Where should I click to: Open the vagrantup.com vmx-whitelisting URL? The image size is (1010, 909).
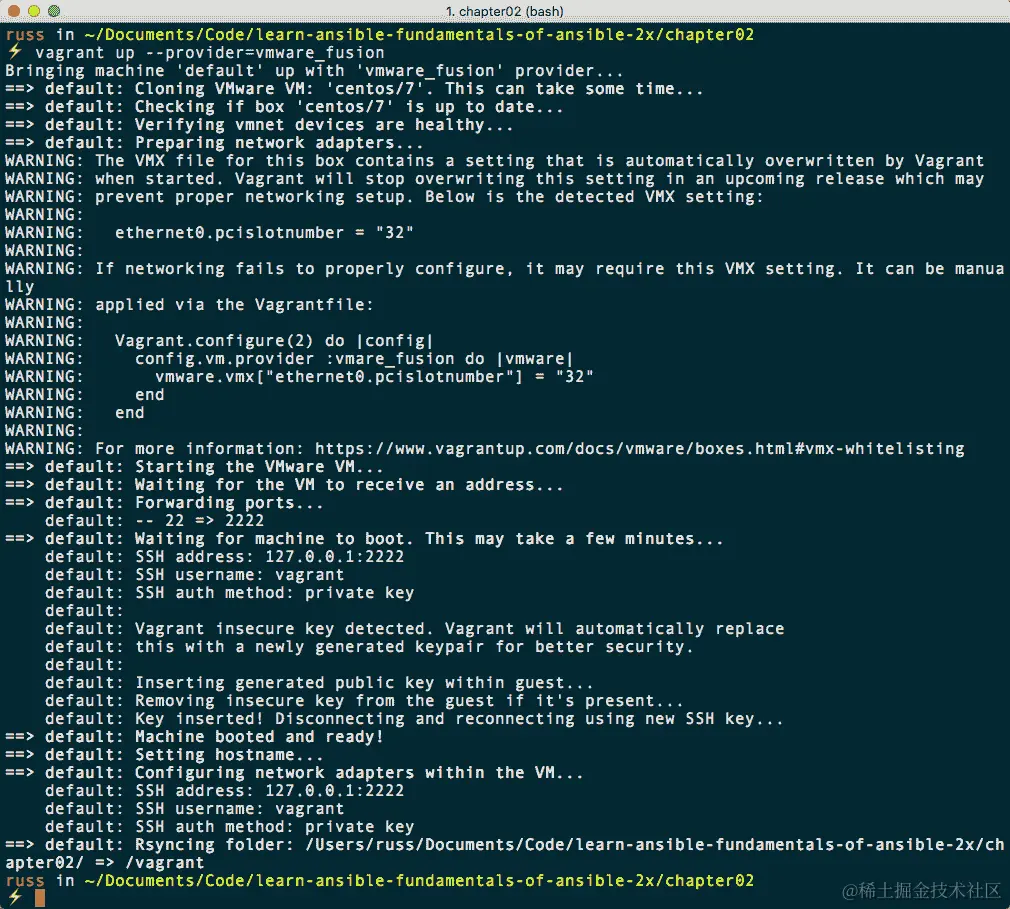640,449
